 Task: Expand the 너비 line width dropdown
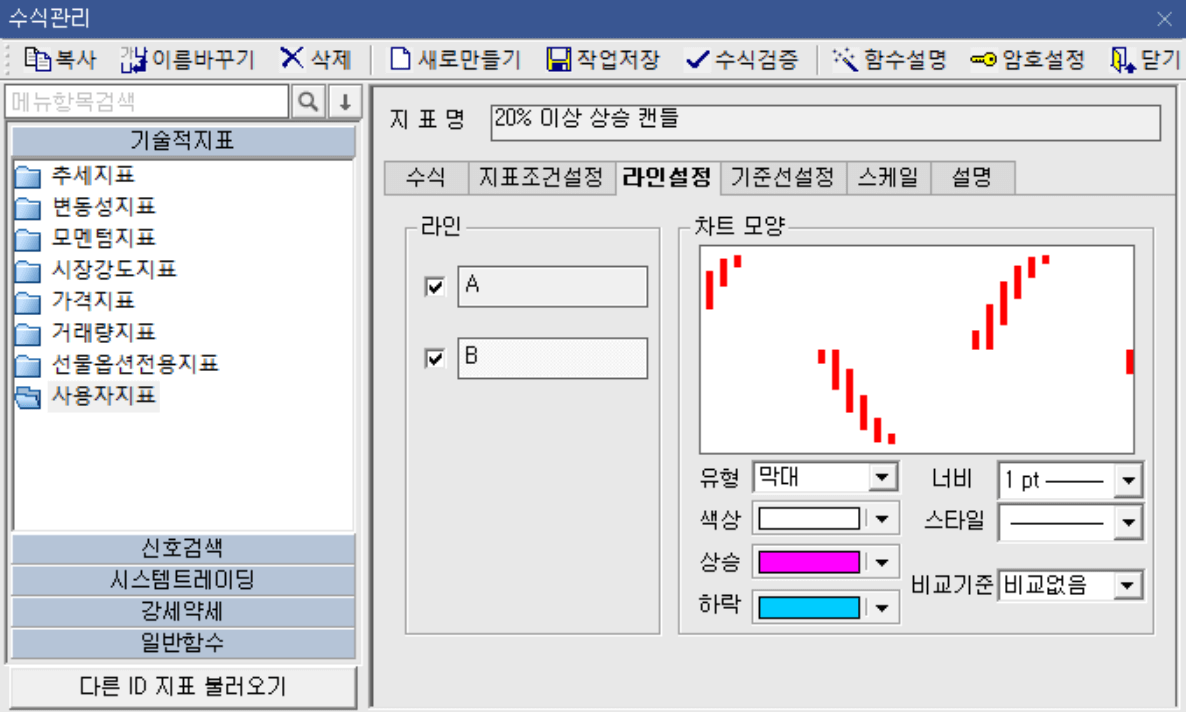[1130, 480]
